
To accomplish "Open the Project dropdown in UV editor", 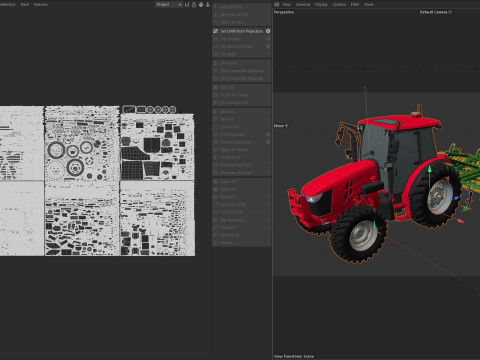I will [x=169, y=5].
